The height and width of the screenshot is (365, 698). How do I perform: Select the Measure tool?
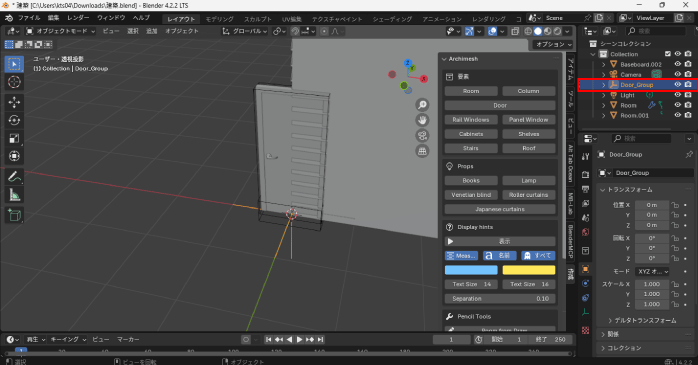[14, 195]
